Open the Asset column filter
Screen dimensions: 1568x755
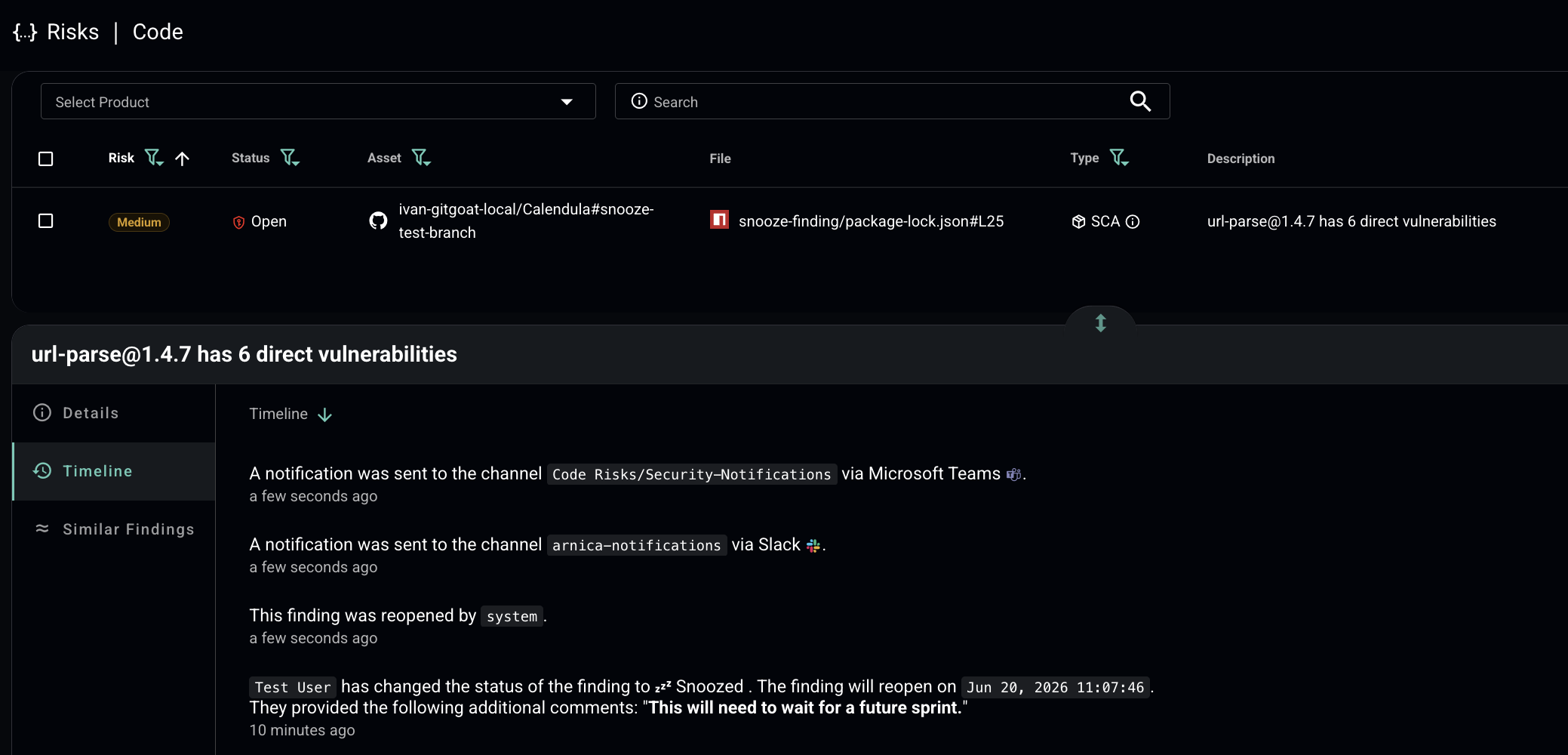pos(421,157)
